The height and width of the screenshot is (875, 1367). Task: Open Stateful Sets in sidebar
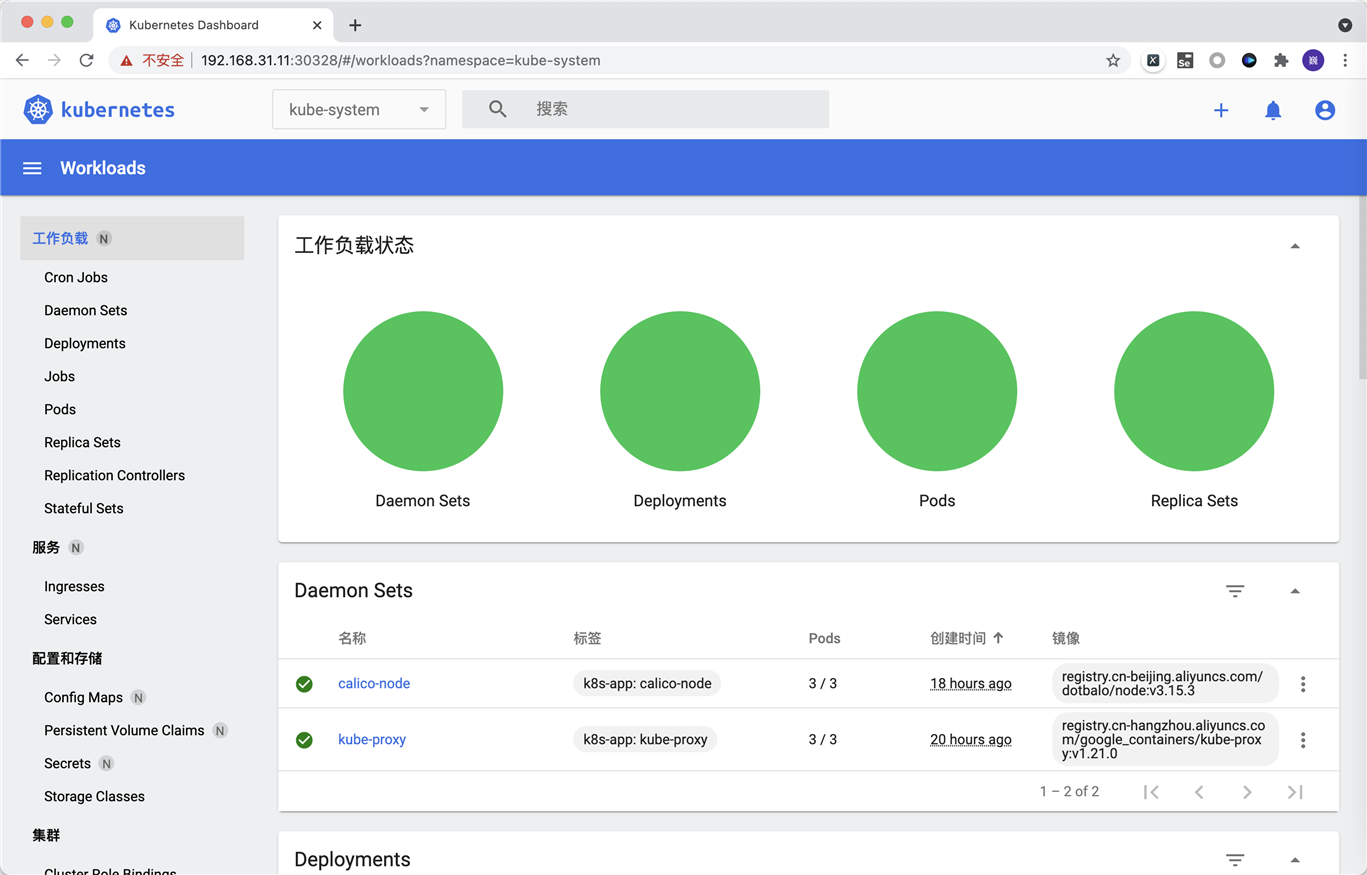[x=84, y=508]
